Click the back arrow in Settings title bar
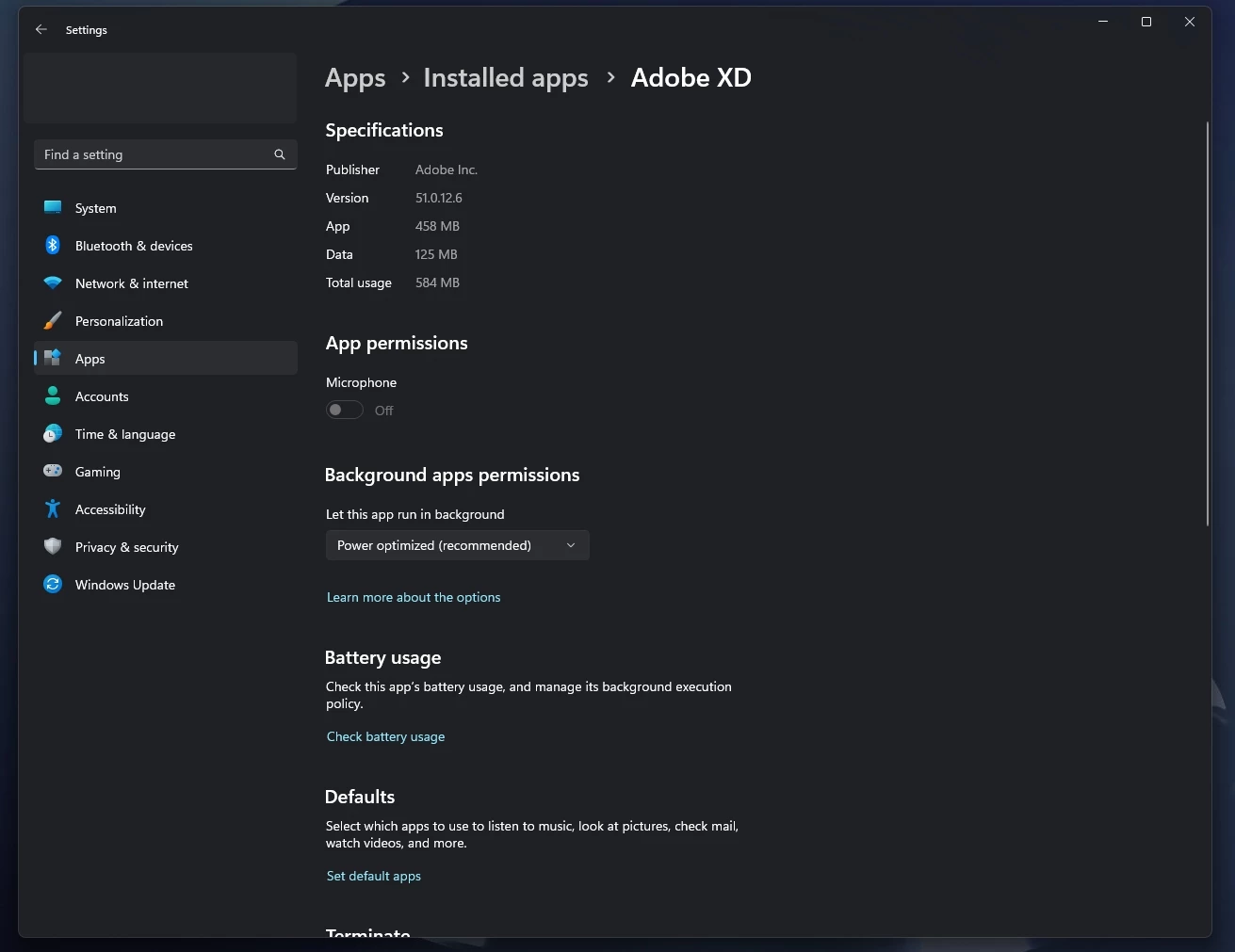Viewport: 1235px width, 952px height. [41, 30]
